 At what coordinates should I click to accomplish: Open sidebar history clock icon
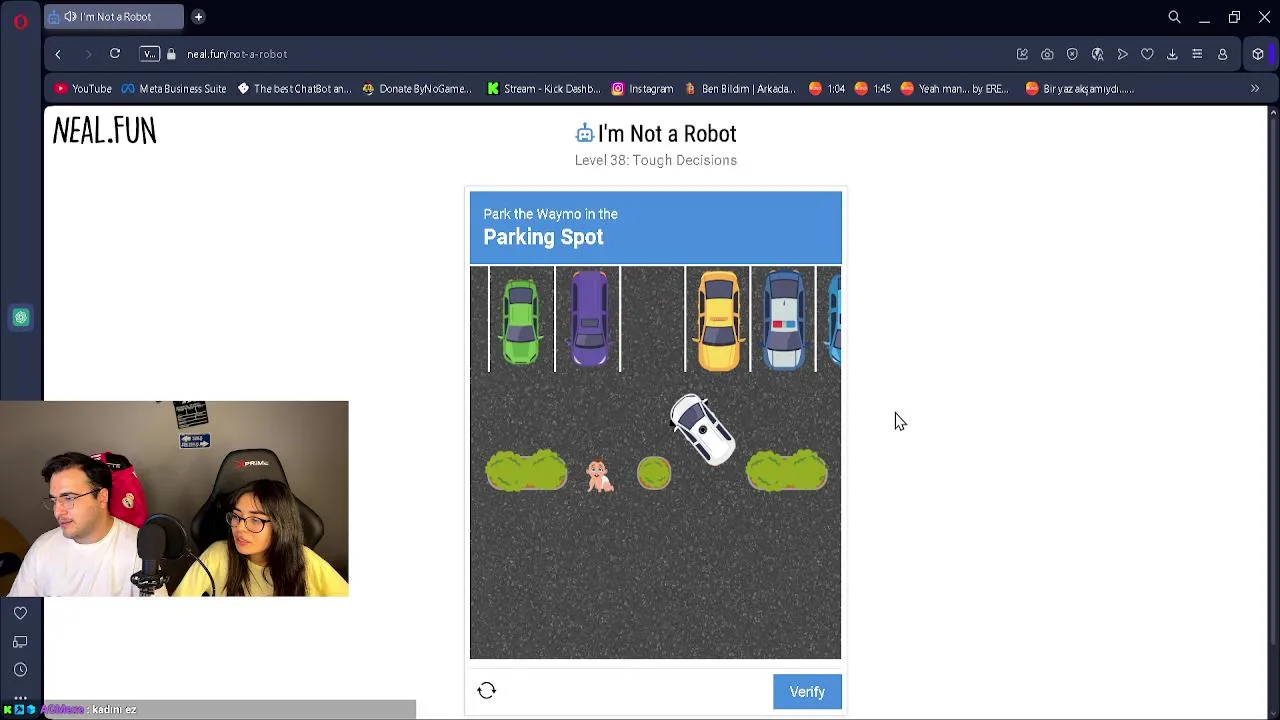[x=20, y=670]
